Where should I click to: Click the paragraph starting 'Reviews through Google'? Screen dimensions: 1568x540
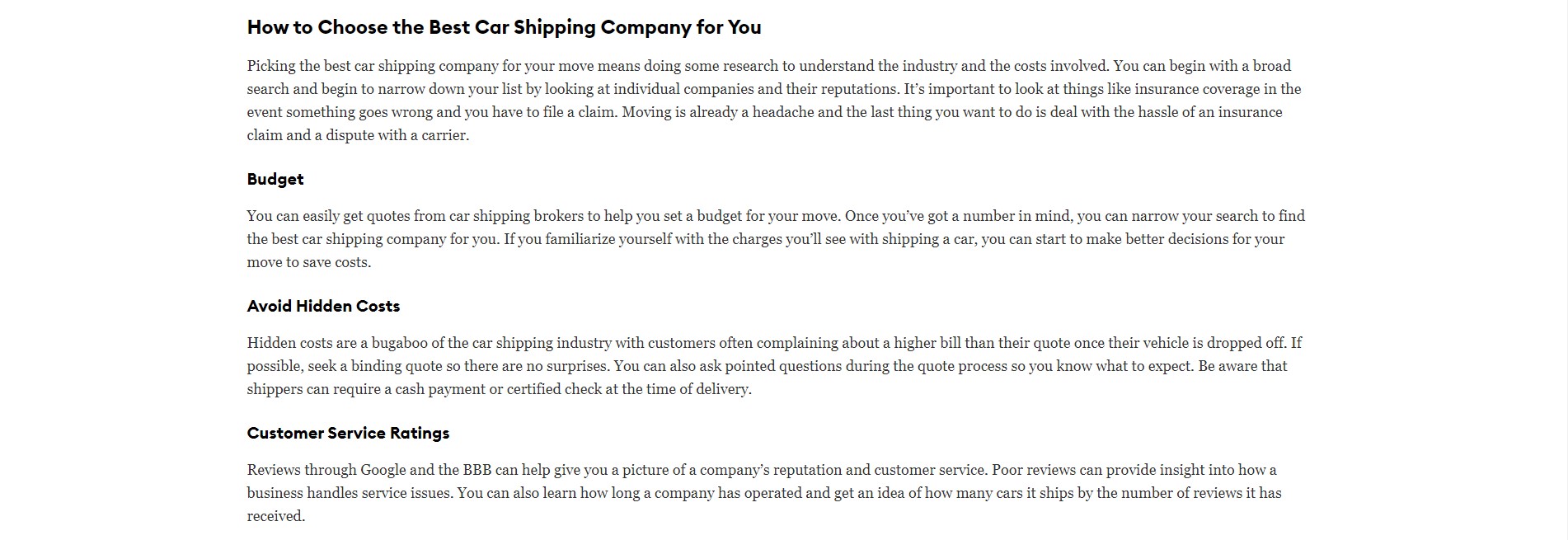pos(764,493)
